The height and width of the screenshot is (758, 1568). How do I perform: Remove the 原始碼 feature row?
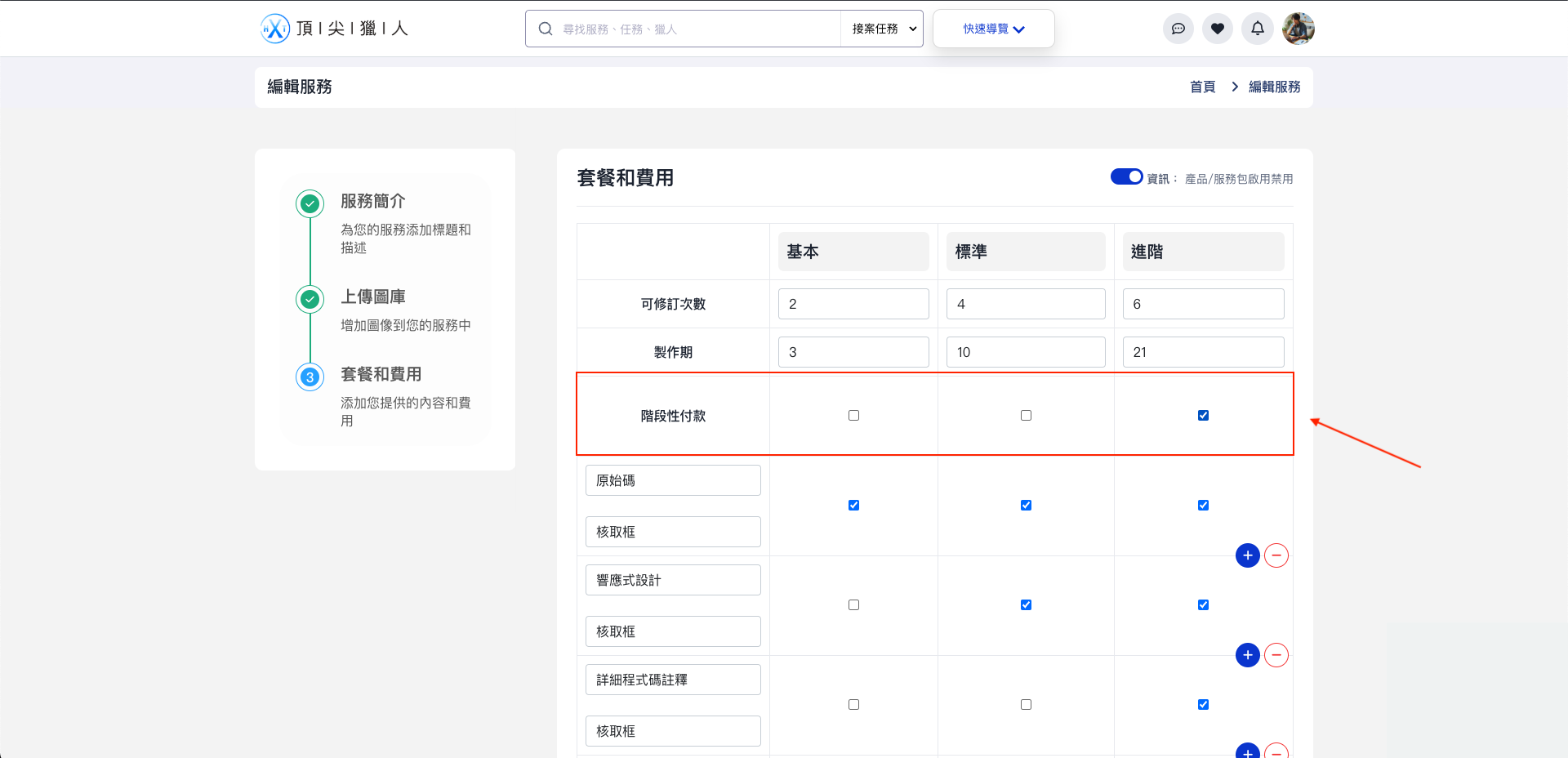[x=1276, y=555]
